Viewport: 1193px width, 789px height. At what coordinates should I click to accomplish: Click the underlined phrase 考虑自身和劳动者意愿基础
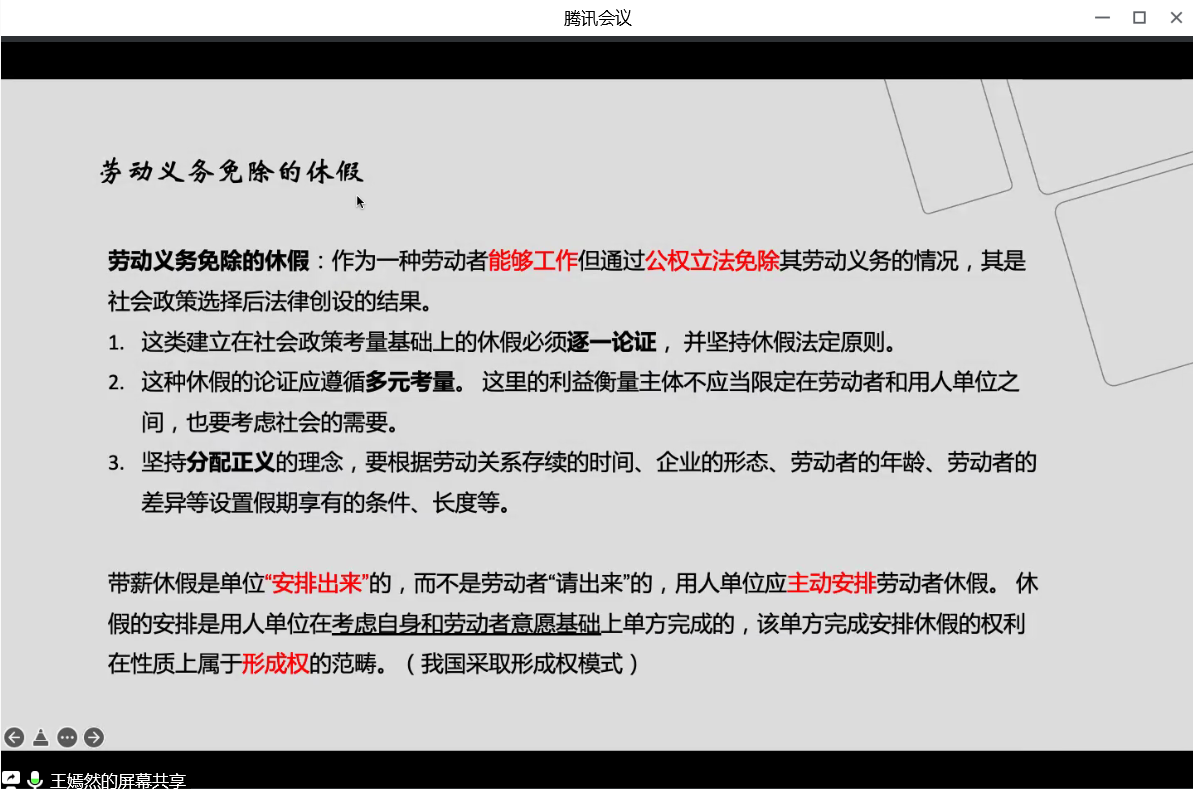[x=466, y=624]
